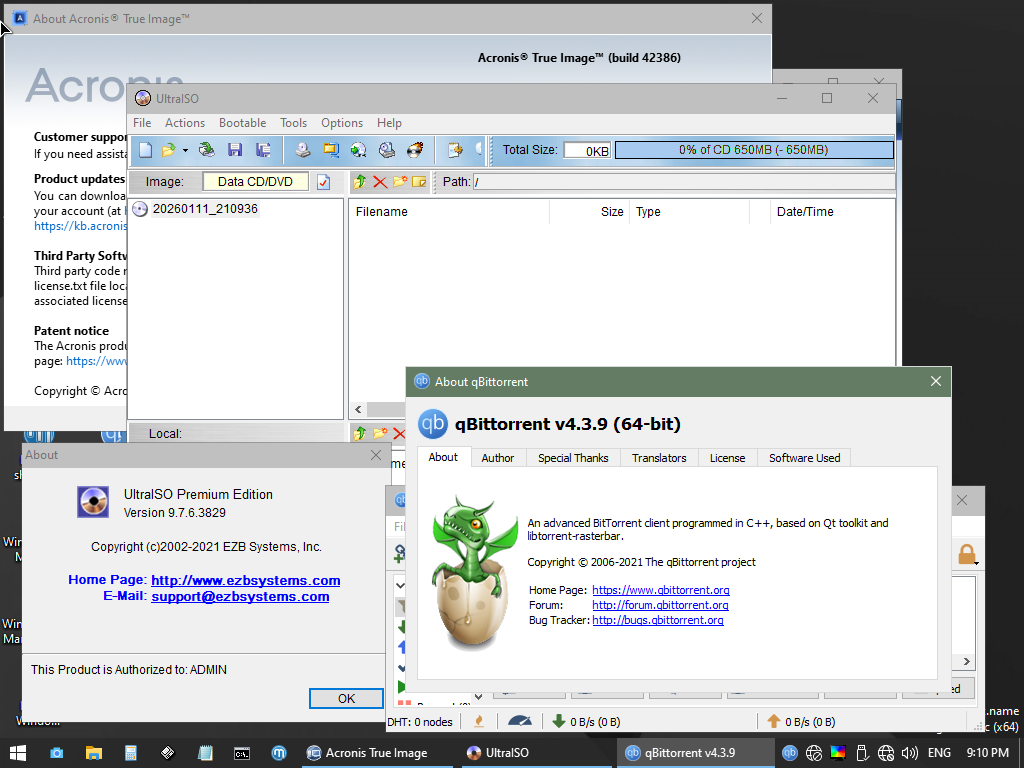Screen dimensions: 1024x768
Task: Open the dropdown arrow next to Open folder
Action: 185,151
